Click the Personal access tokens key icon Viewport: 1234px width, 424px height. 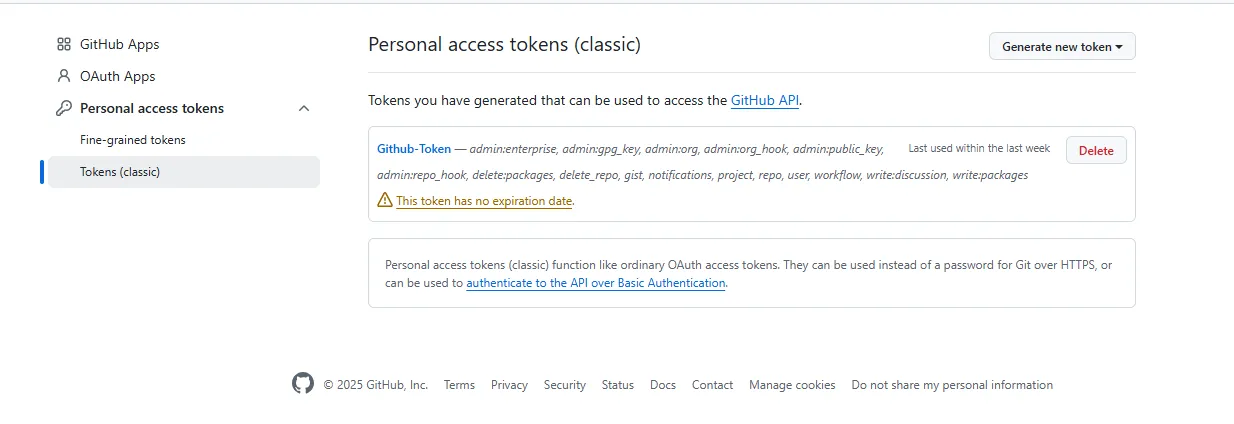coord(64,108)
